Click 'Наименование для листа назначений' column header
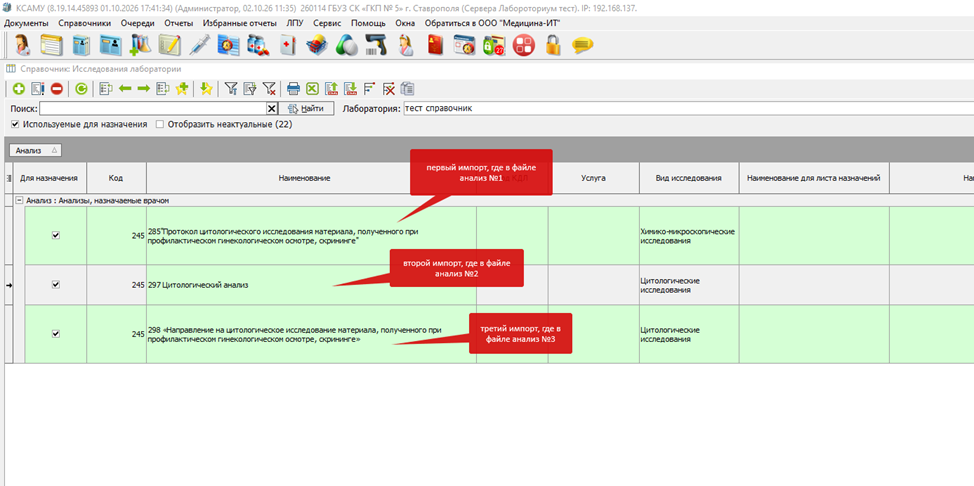Image resolution: width=974 pixels, height=486 pixels. [814, 178]
